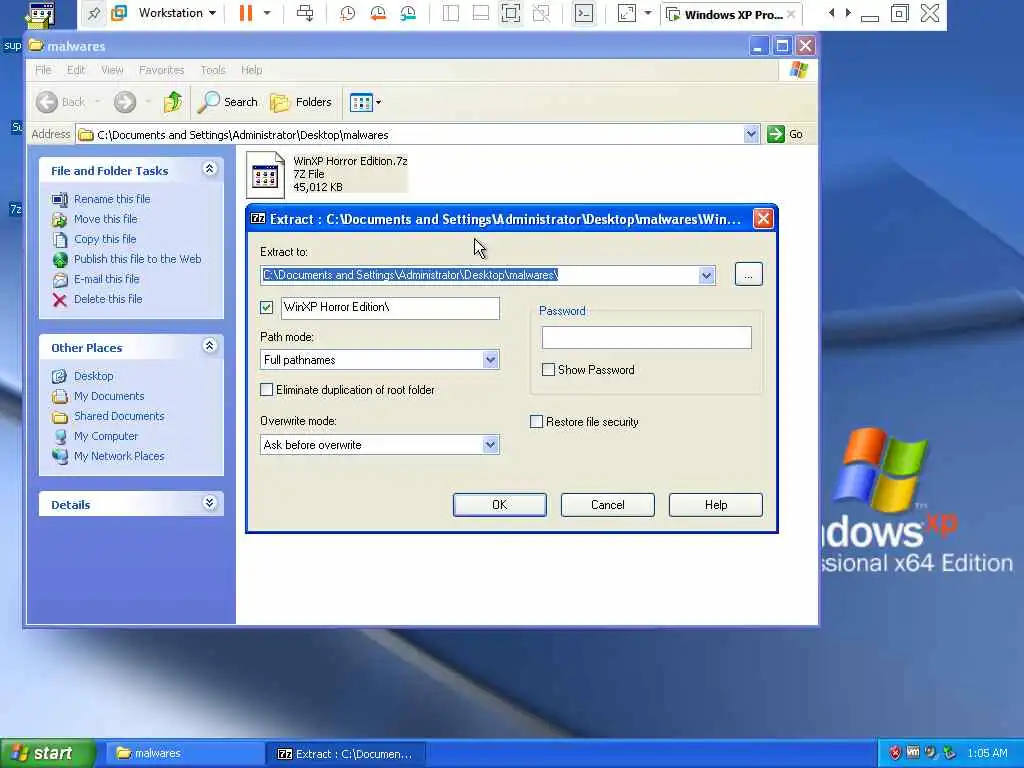Enter full screen mode
The height and width of the screenshot is (768, 1024).
tap(511, 13)
